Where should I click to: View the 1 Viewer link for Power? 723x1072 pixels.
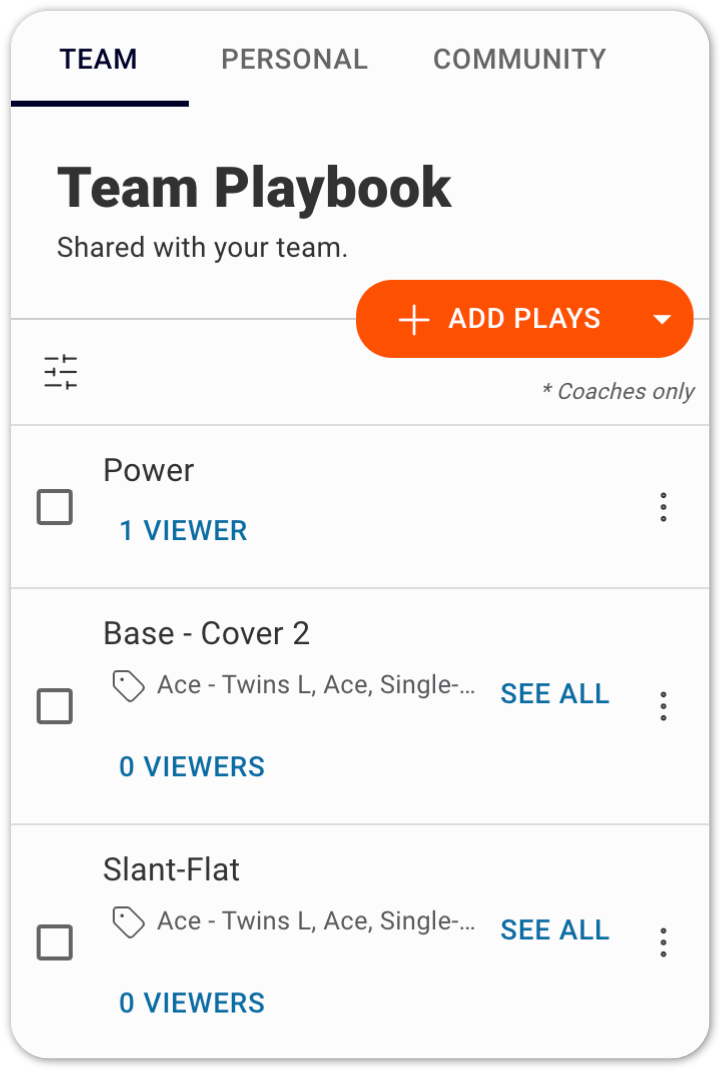183,530
